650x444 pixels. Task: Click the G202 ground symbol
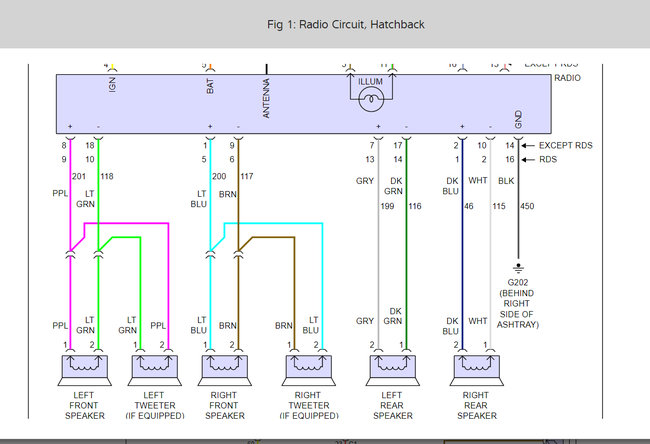(x=518, y=268)
